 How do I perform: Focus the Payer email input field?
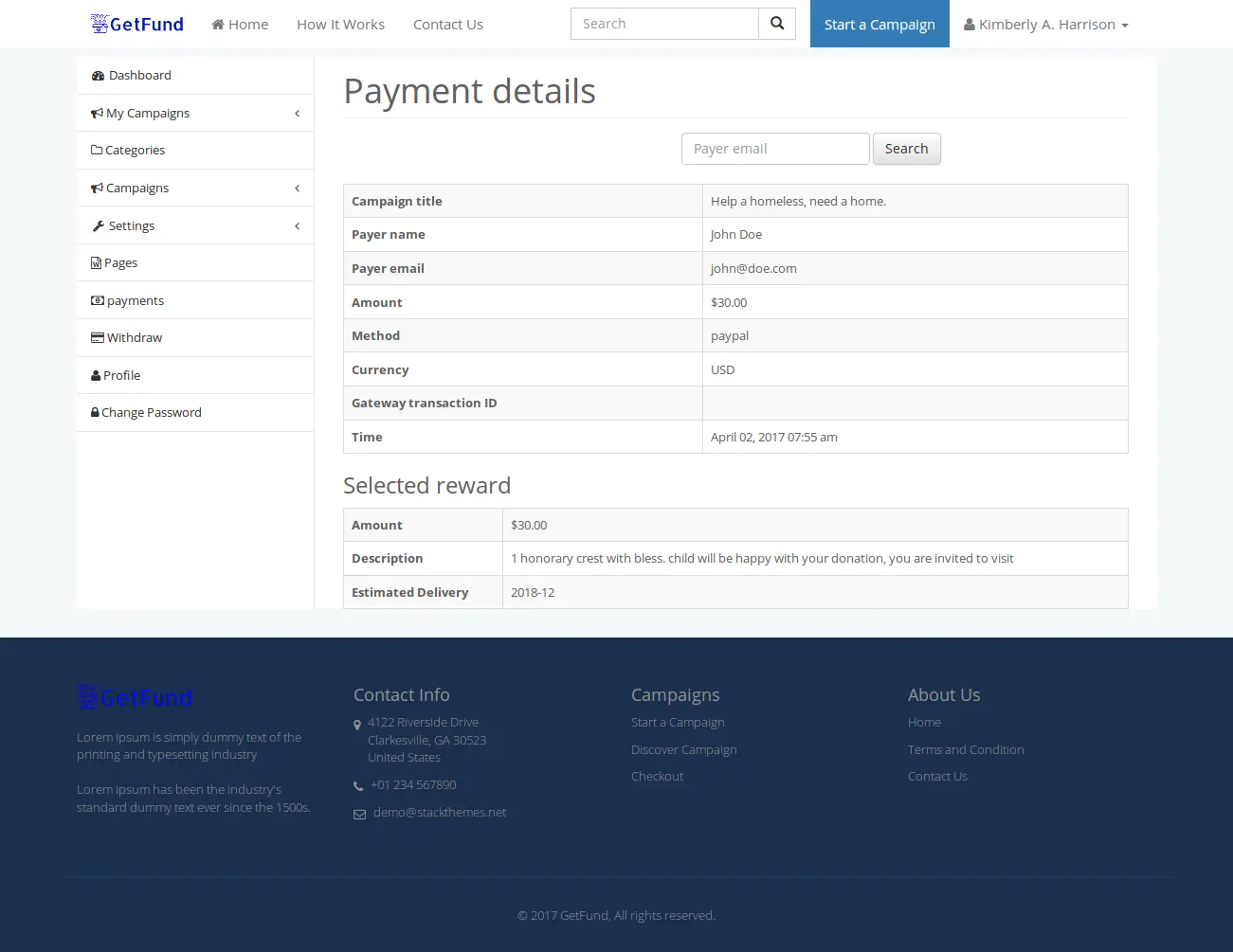click(x=775, y=149)
